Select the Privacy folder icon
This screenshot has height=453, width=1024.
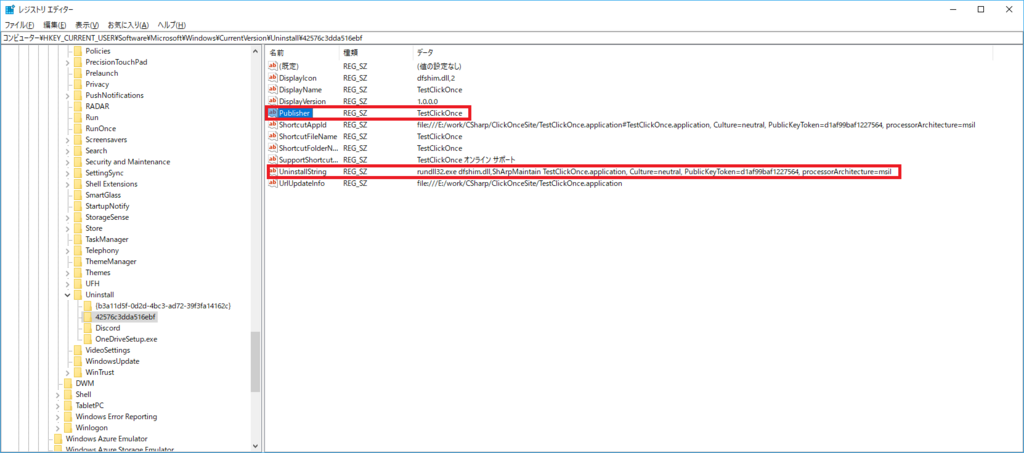pyautogui.click(x=78, y=84)
